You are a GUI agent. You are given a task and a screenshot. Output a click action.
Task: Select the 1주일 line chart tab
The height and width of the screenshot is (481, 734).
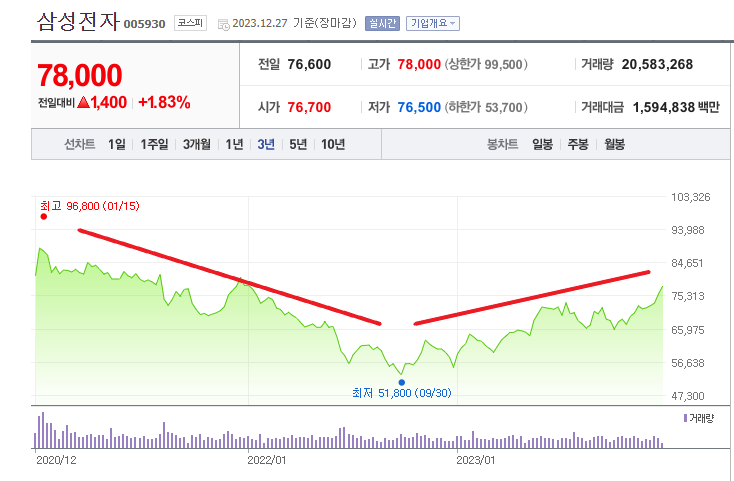[x=154, y=144]
